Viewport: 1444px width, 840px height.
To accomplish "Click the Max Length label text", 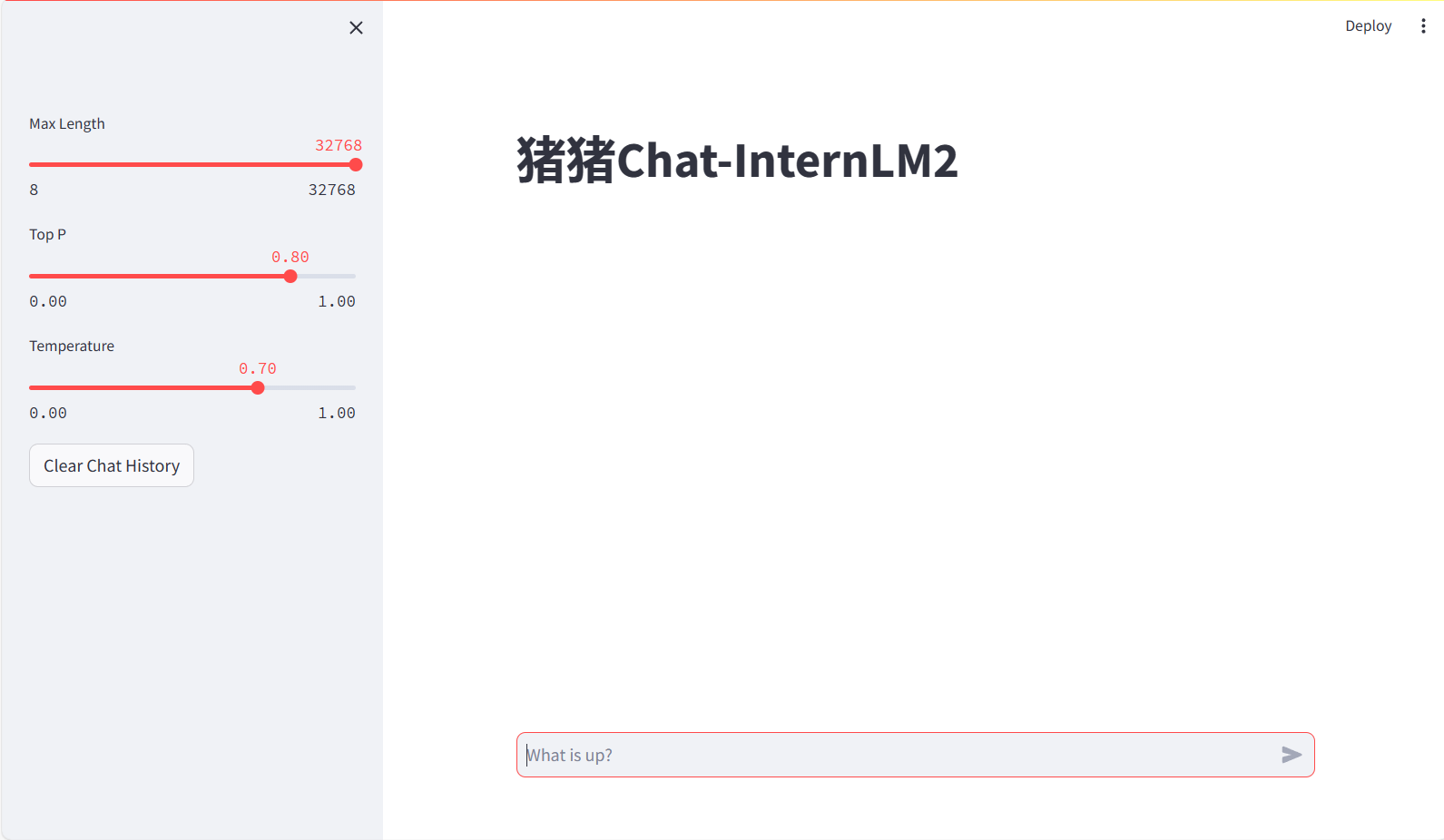I will tap(67, 123).
